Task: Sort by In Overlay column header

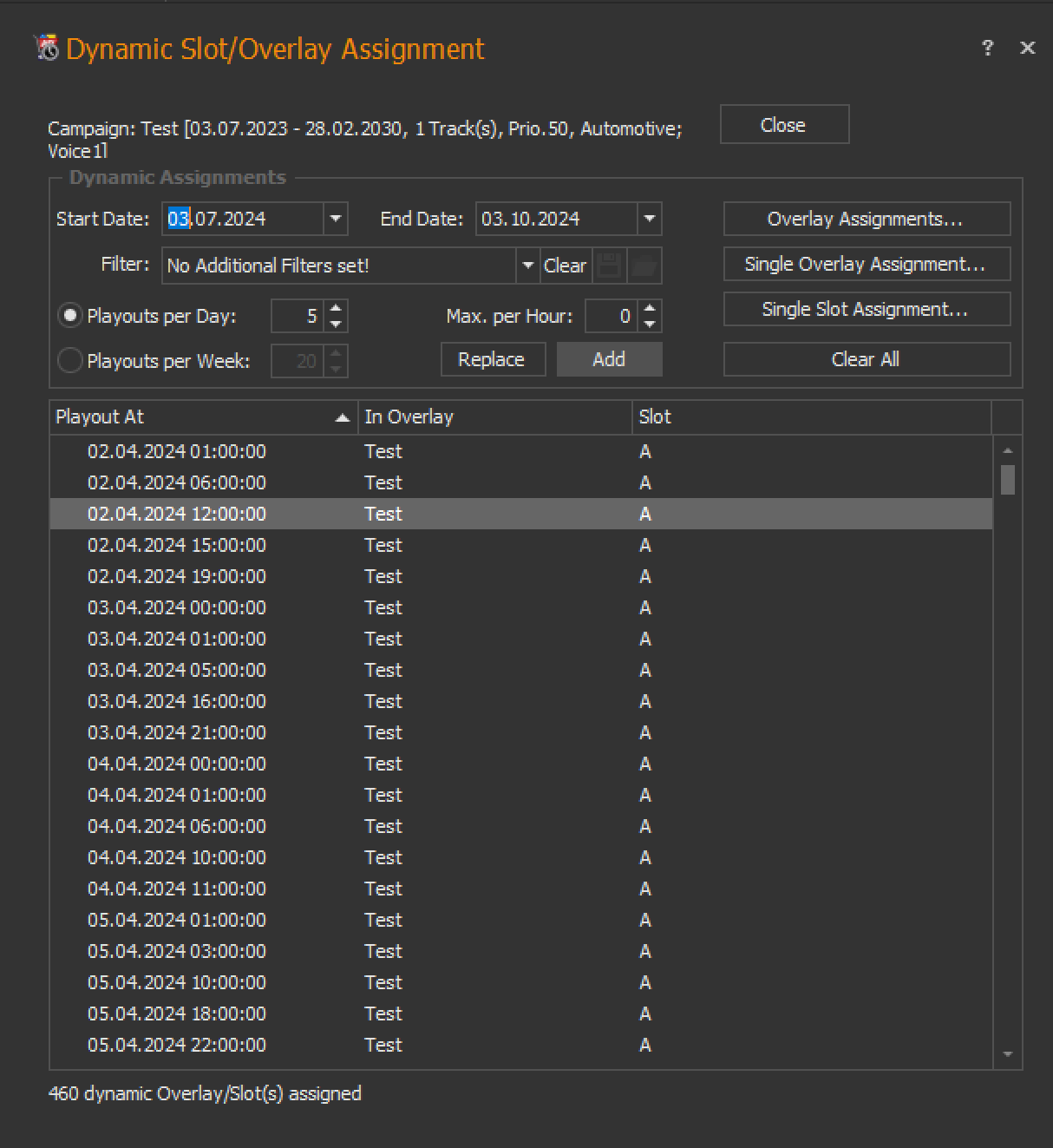Action: tap(494, 417)
